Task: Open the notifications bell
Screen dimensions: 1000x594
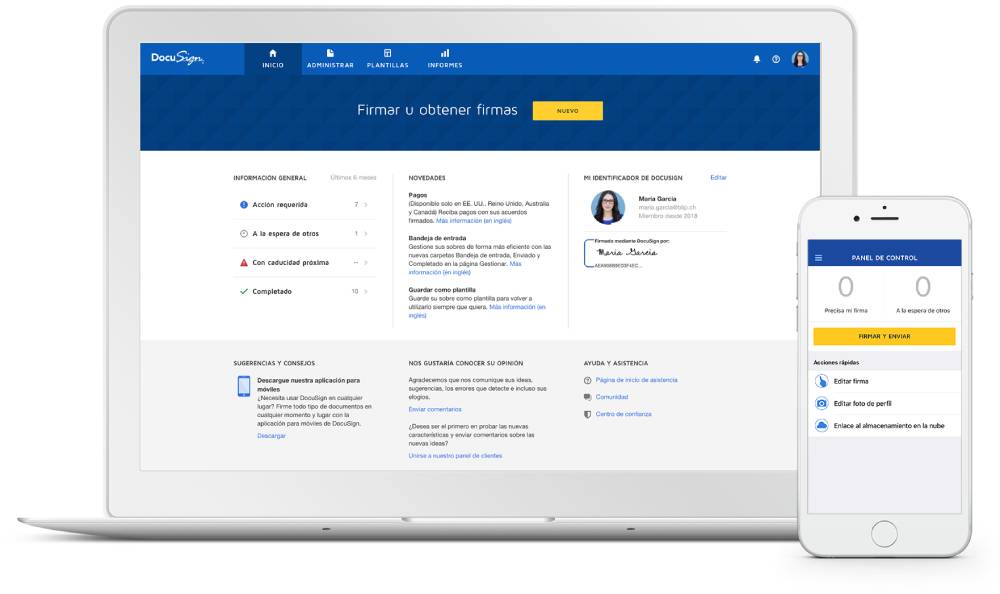Action: (x=757, y=59)
